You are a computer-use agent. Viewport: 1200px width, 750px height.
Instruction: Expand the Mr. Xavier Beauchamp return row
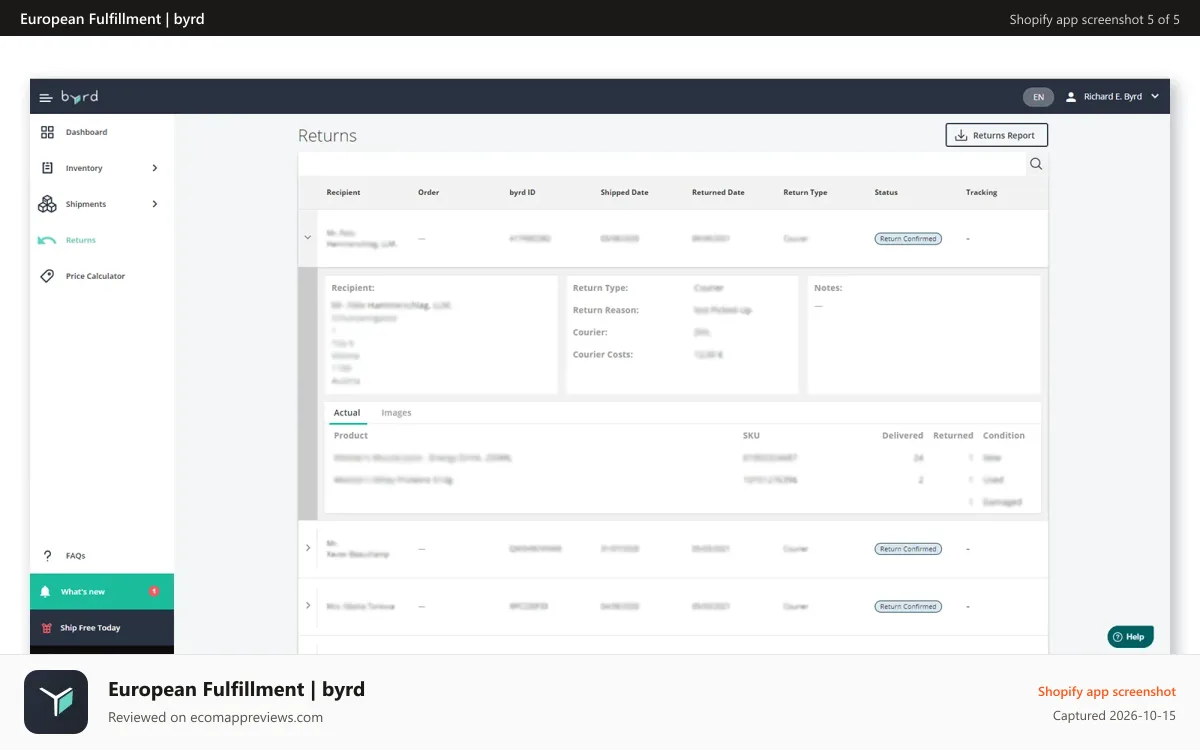(x=308, y=548)
